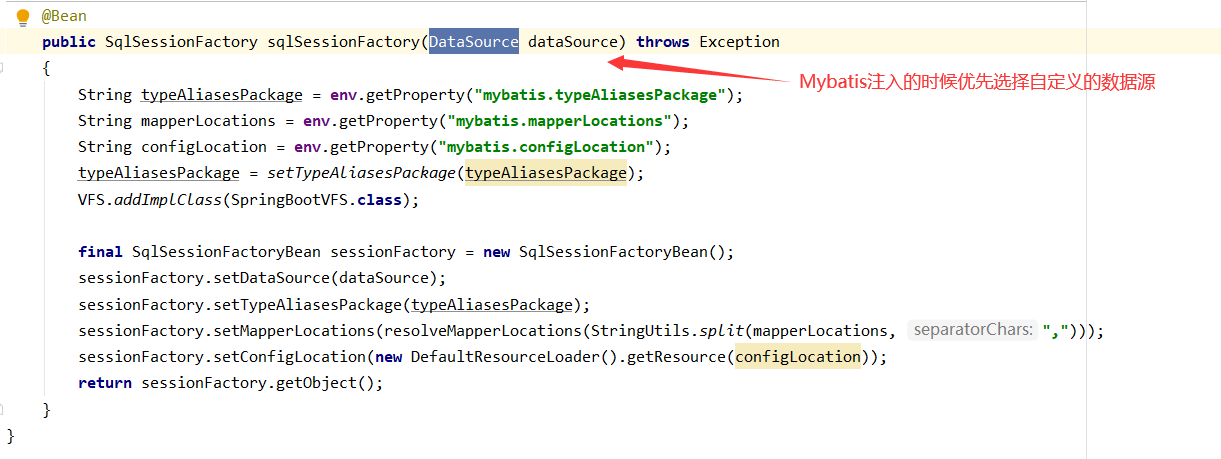1221x459 pixels.
Task: Click the "mybatis.configLocation" string literal
Action: click(x=546, y=147)
